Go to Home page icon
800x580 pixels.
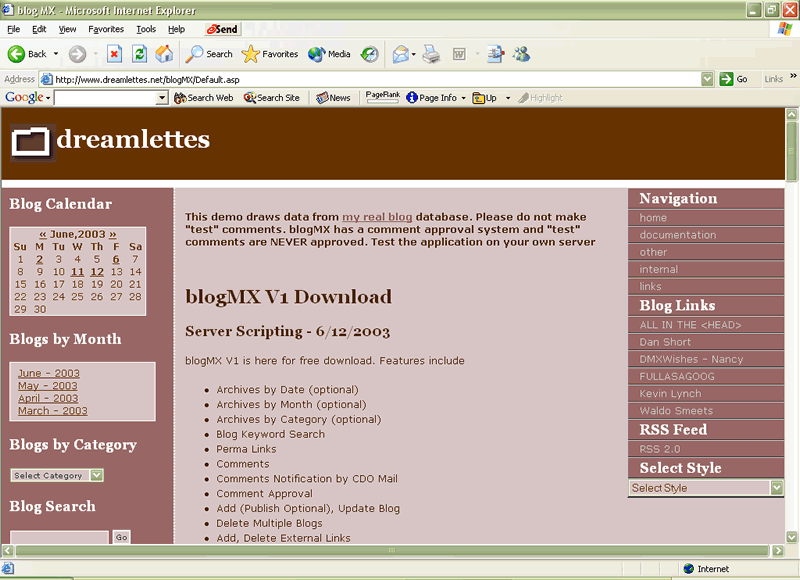click(x=164, y=54)
